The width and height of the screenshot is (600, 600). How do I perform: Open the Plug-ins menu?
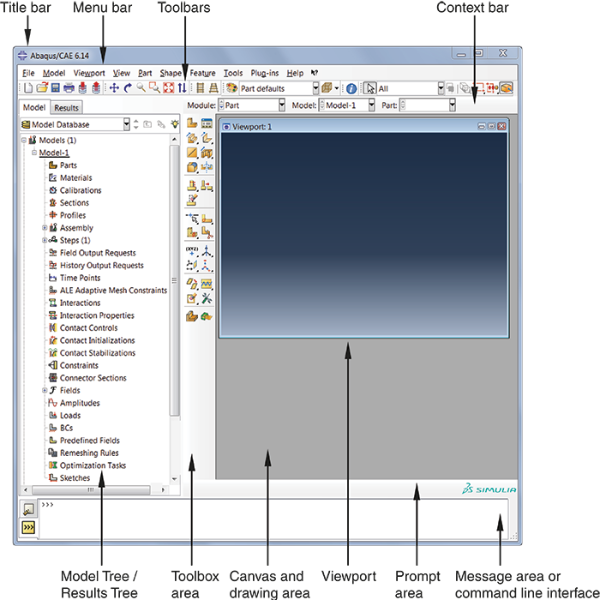tap(264, 73)
